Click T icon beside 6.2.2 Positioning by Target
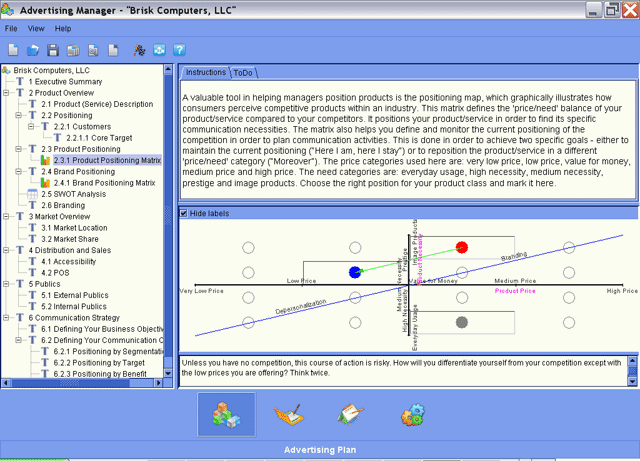 [x=45, y=363]
